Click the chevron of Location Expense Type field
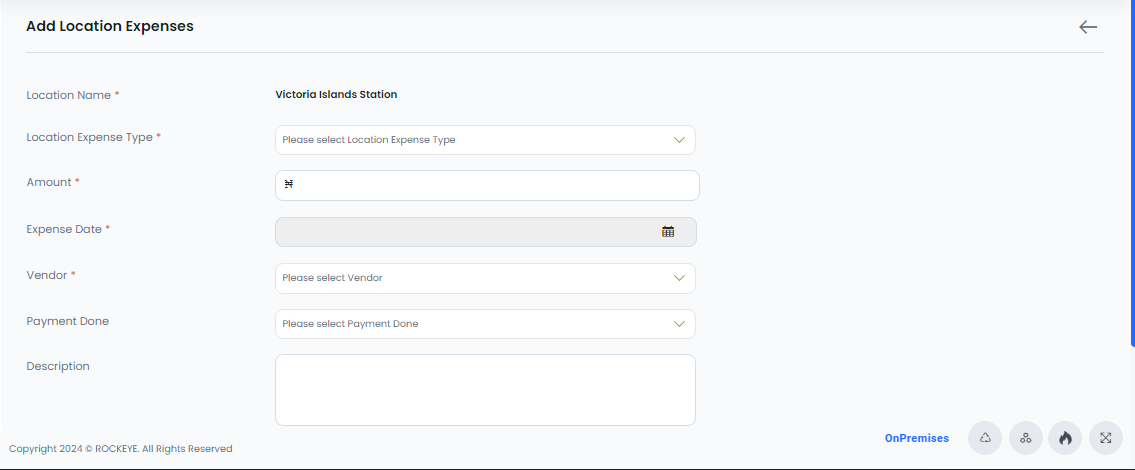 (679, 140)
